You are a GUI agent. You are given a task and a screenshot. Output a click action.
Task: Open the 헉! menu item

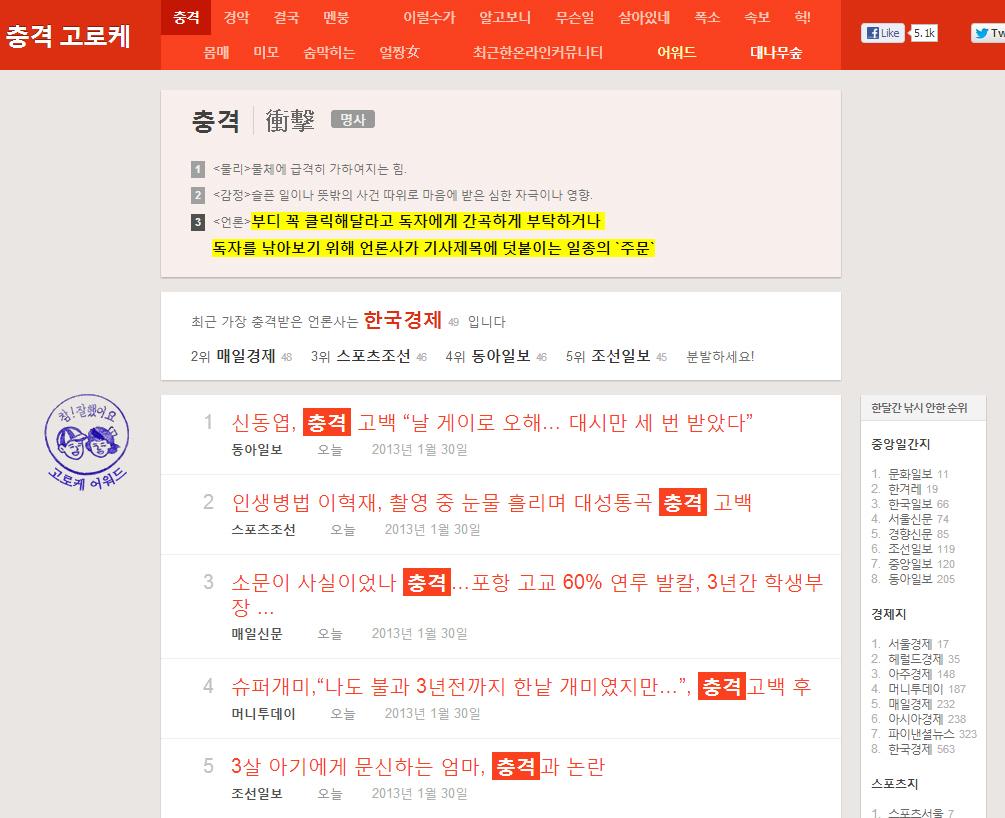tap(802, 17)
